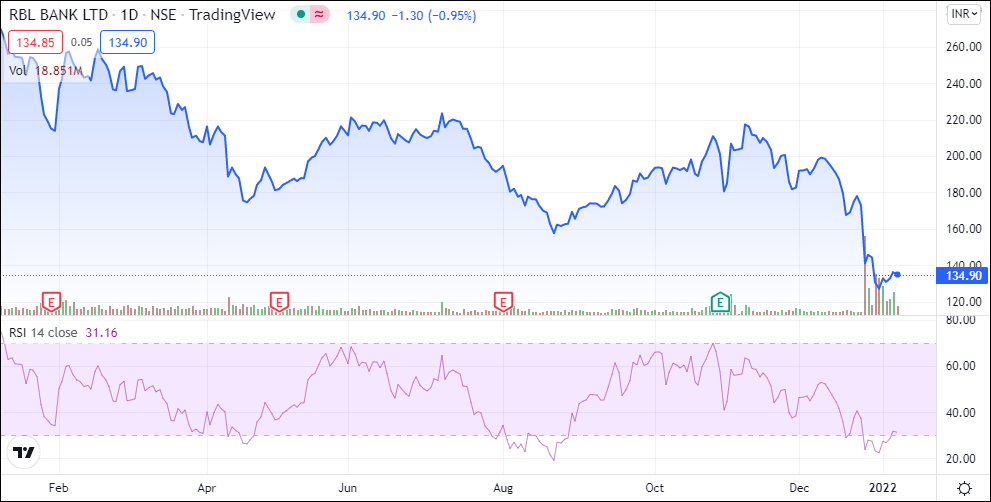Click the February earnings E marker
Viewport: 991px width, 502px height.
tap(51, 302)
